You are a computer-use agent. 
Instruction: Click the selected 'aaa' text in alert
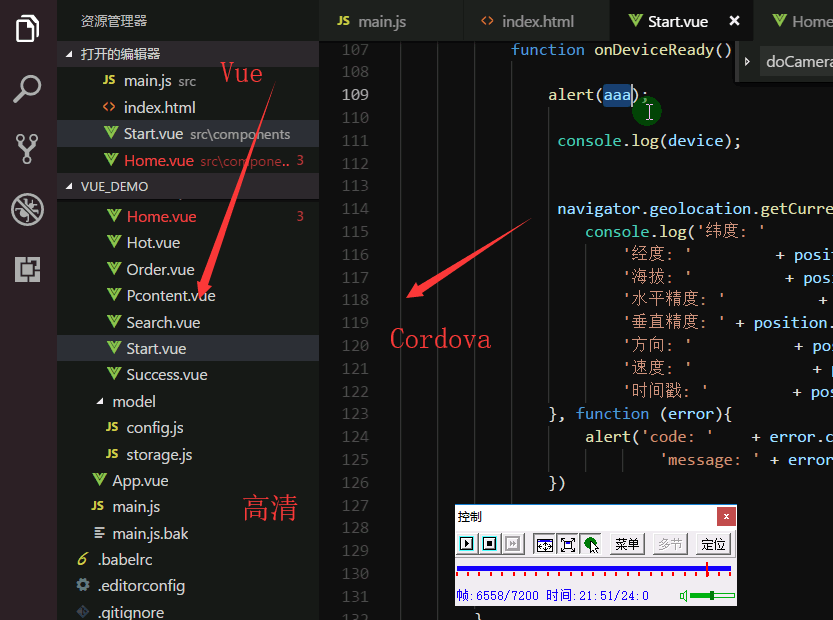pyautogui.click(x=617, y=95)
